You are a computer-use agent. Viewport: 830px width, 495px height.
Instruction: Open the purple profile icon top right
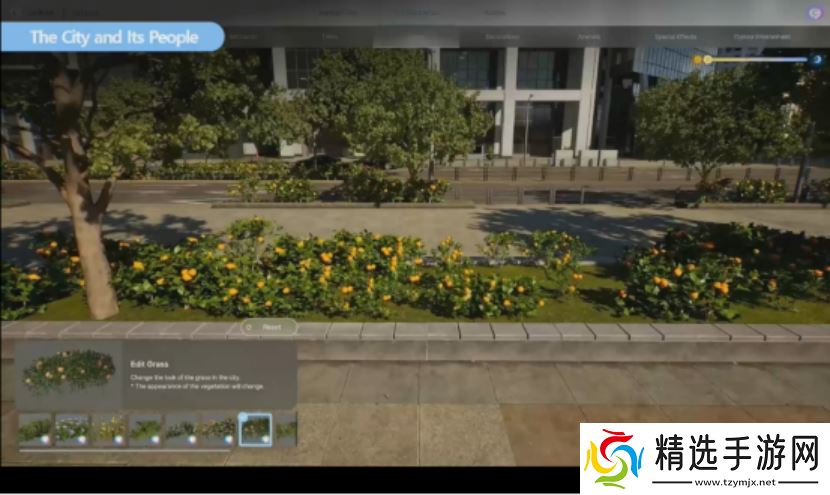point(815,12)
